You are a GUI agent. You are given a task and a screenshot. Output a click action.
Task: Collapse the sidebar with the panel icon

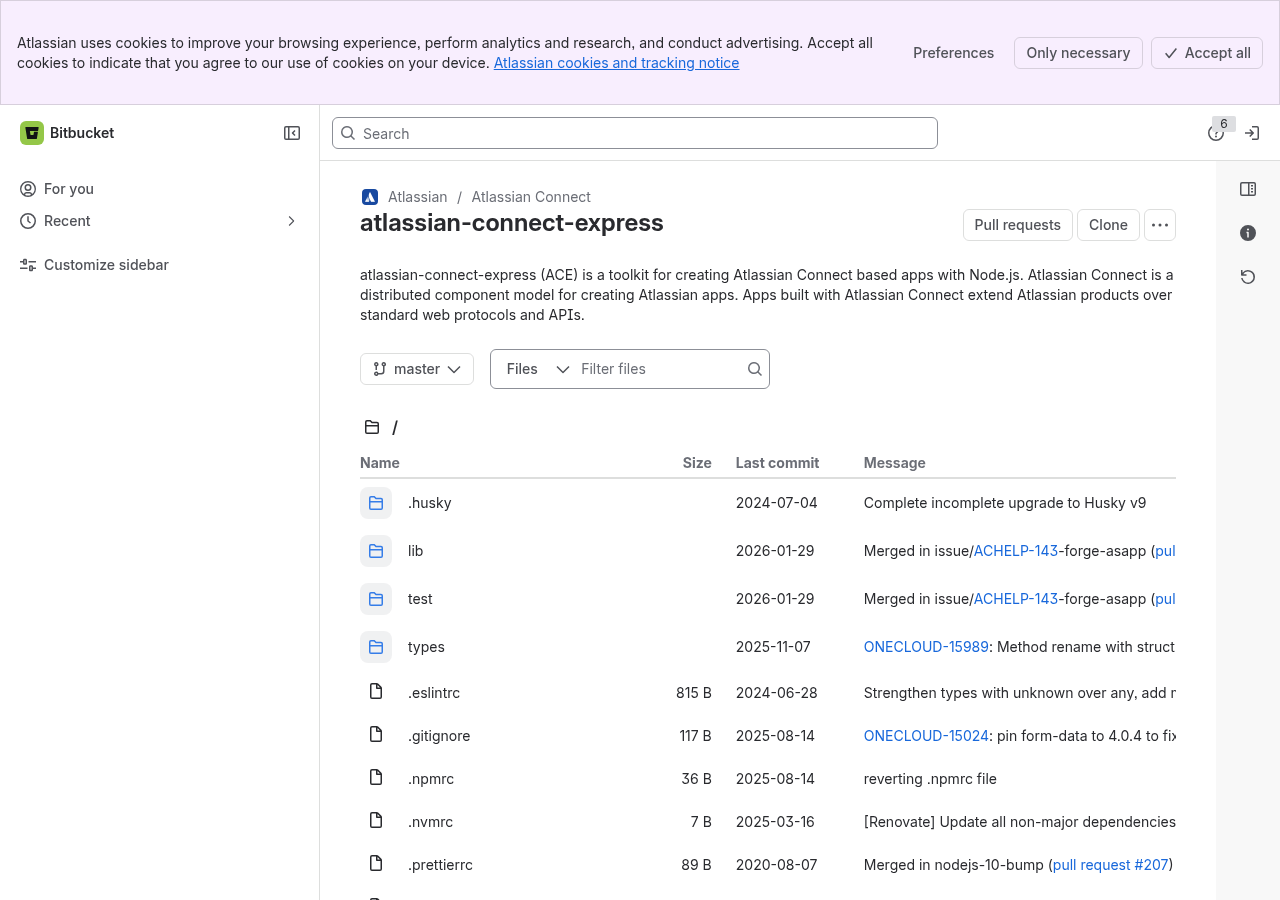pos(292,133)
